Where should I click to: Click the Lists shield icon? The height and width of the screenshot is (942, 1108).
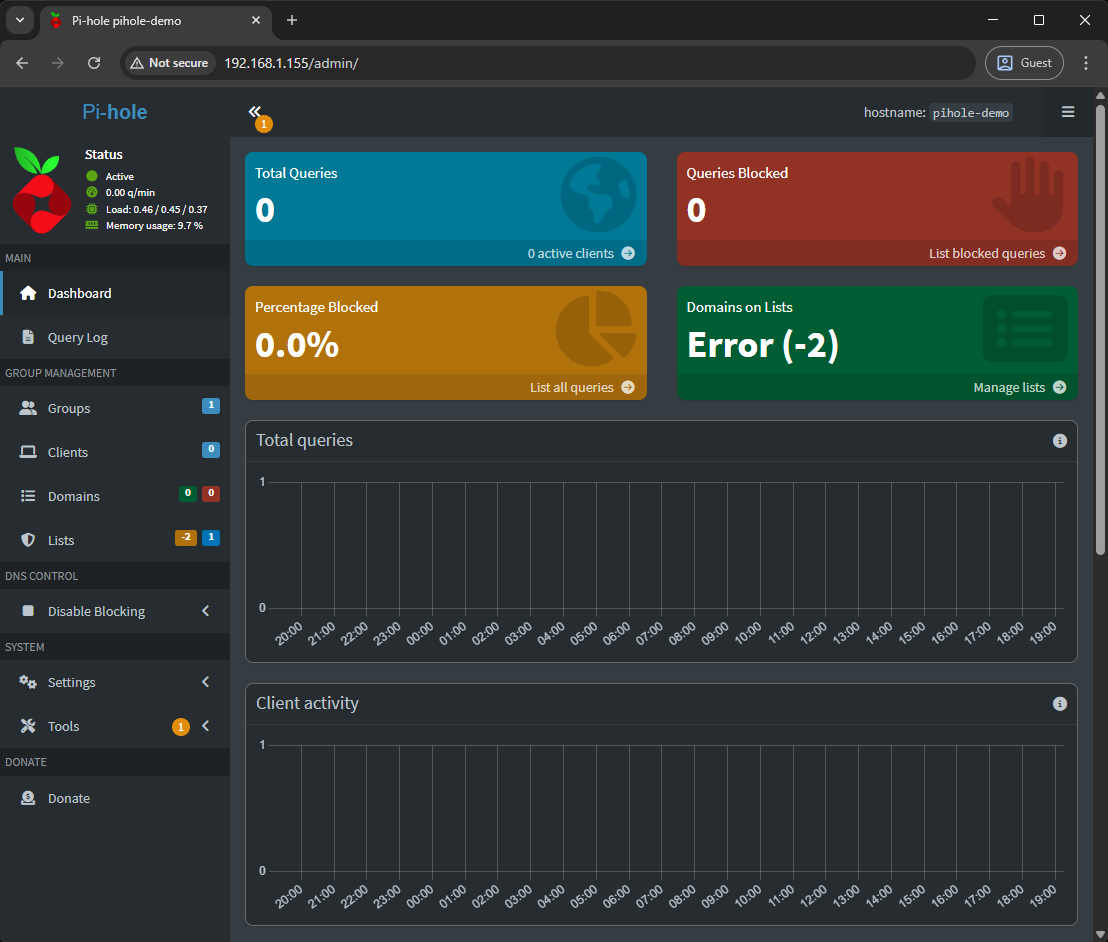[x=28, y=540]
